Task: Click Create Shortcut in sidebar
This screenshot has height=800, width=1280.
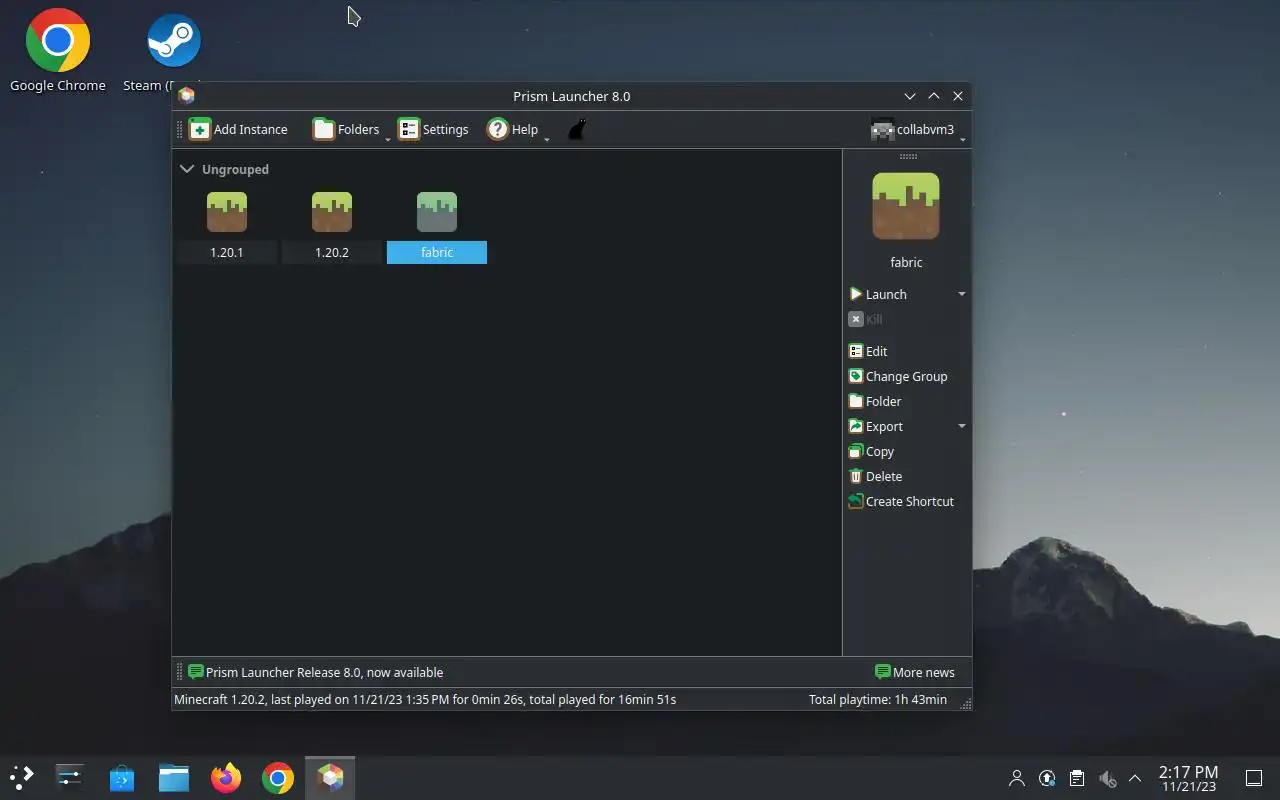Action: [901, 501]
